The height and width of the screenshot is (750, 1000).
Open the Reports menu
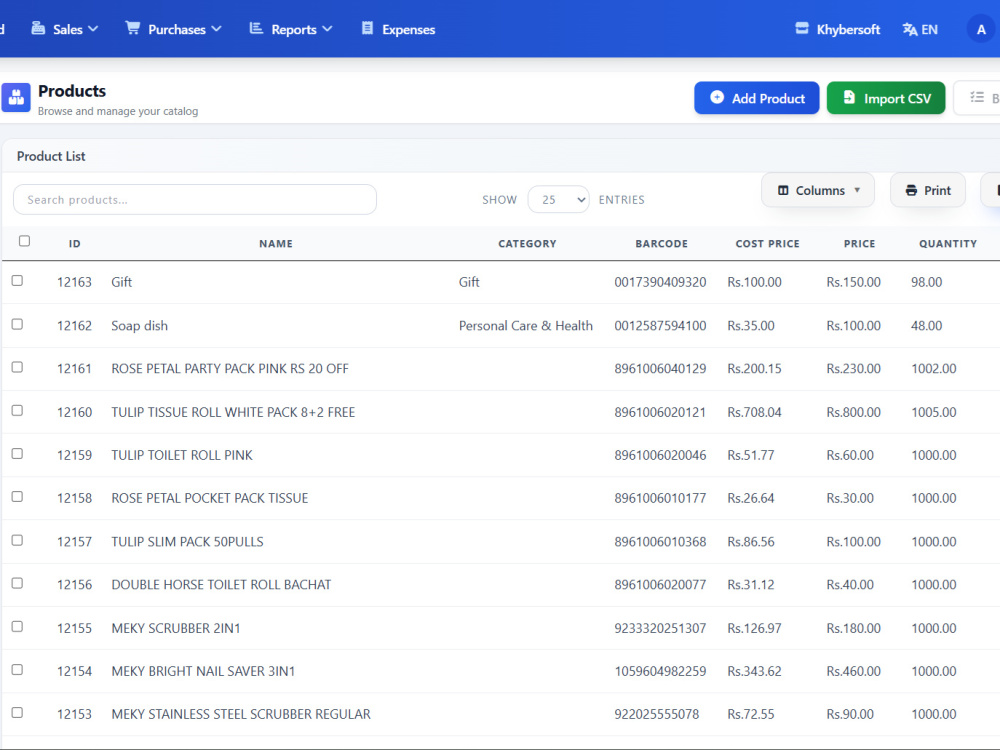point(291,29)
